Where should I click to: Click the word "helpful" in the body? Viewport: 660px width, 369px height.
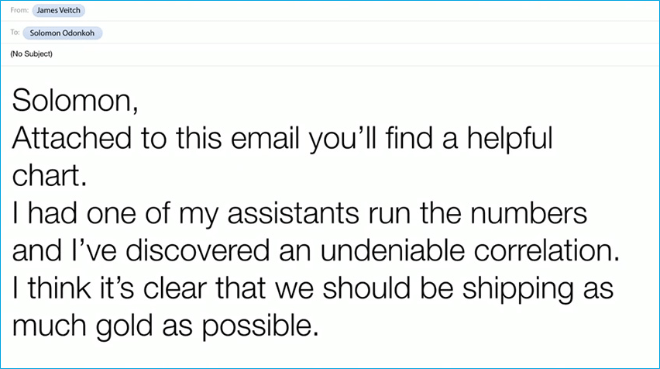pyautogui.click(x=509, y=138)
